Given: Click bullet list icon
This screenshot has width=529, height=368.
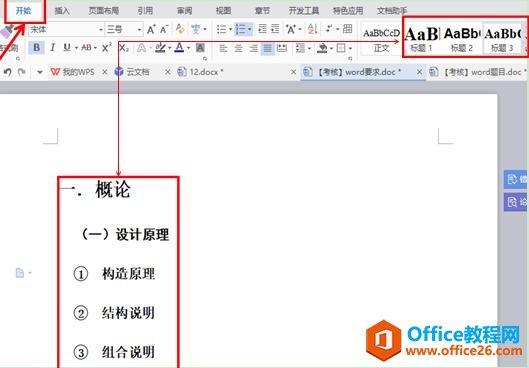Looking at the screenshot, I should click(221, 29).
